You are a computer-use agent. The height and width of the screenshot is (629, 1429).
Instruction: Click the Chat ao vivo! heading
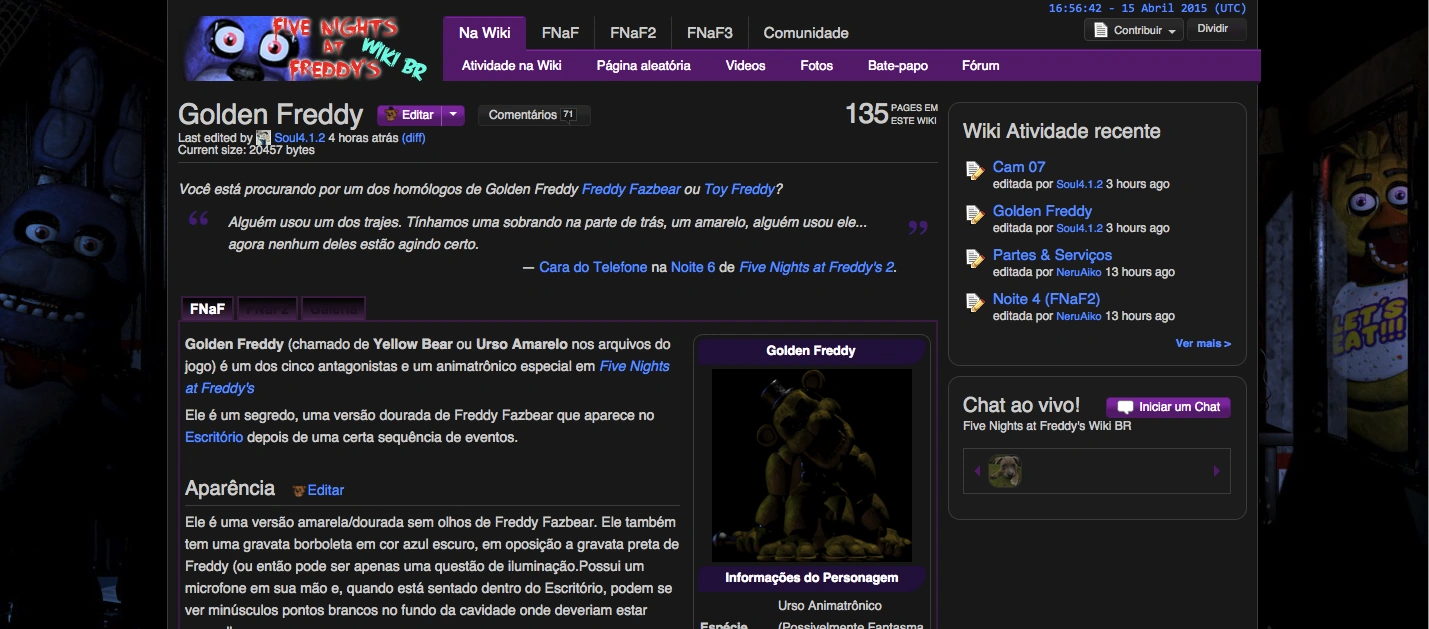tap(1021, 405)
